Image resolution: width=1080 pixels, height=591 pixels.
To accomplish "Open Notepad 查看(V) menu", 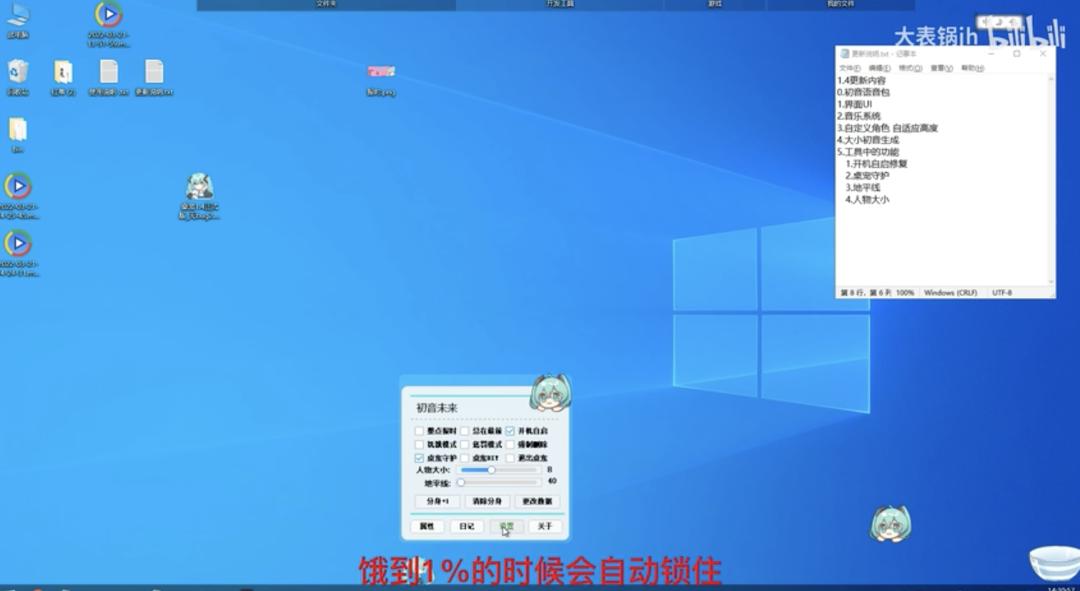I will click(941, 68).
